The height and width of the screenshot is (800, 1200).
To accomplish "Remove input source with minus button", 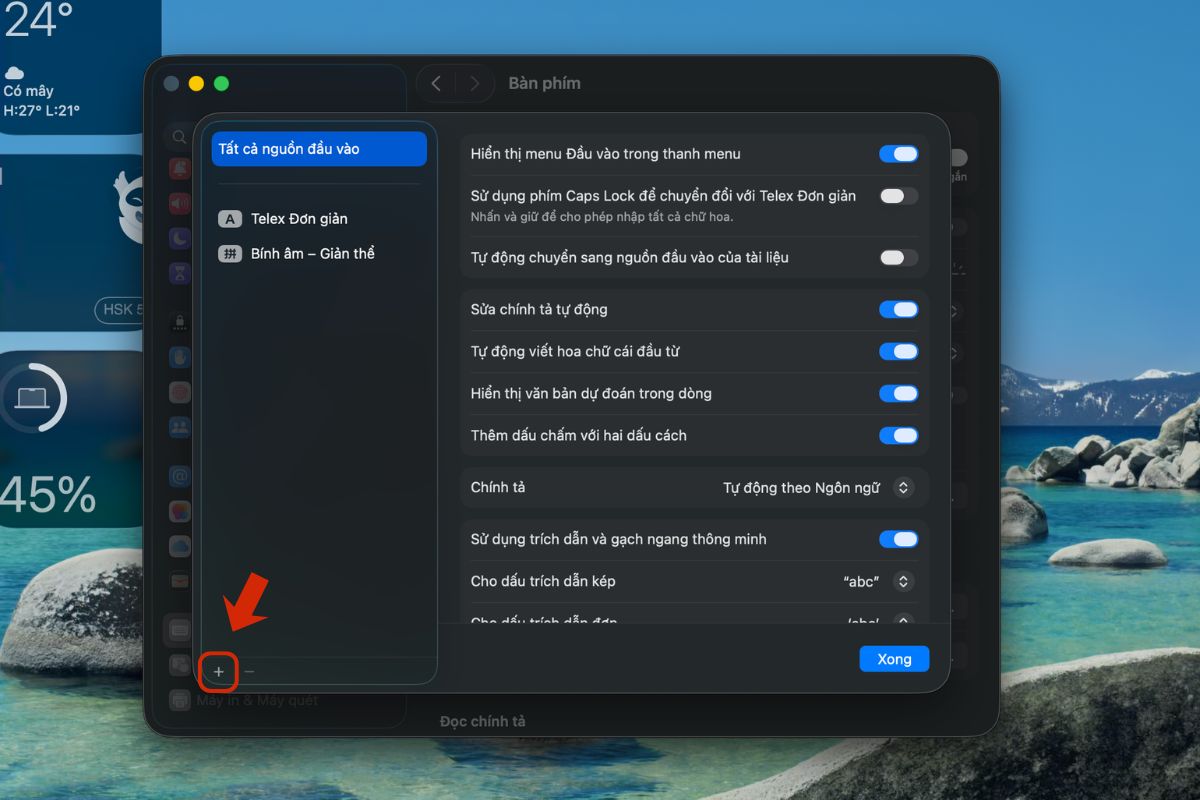I will pos(250,672).
